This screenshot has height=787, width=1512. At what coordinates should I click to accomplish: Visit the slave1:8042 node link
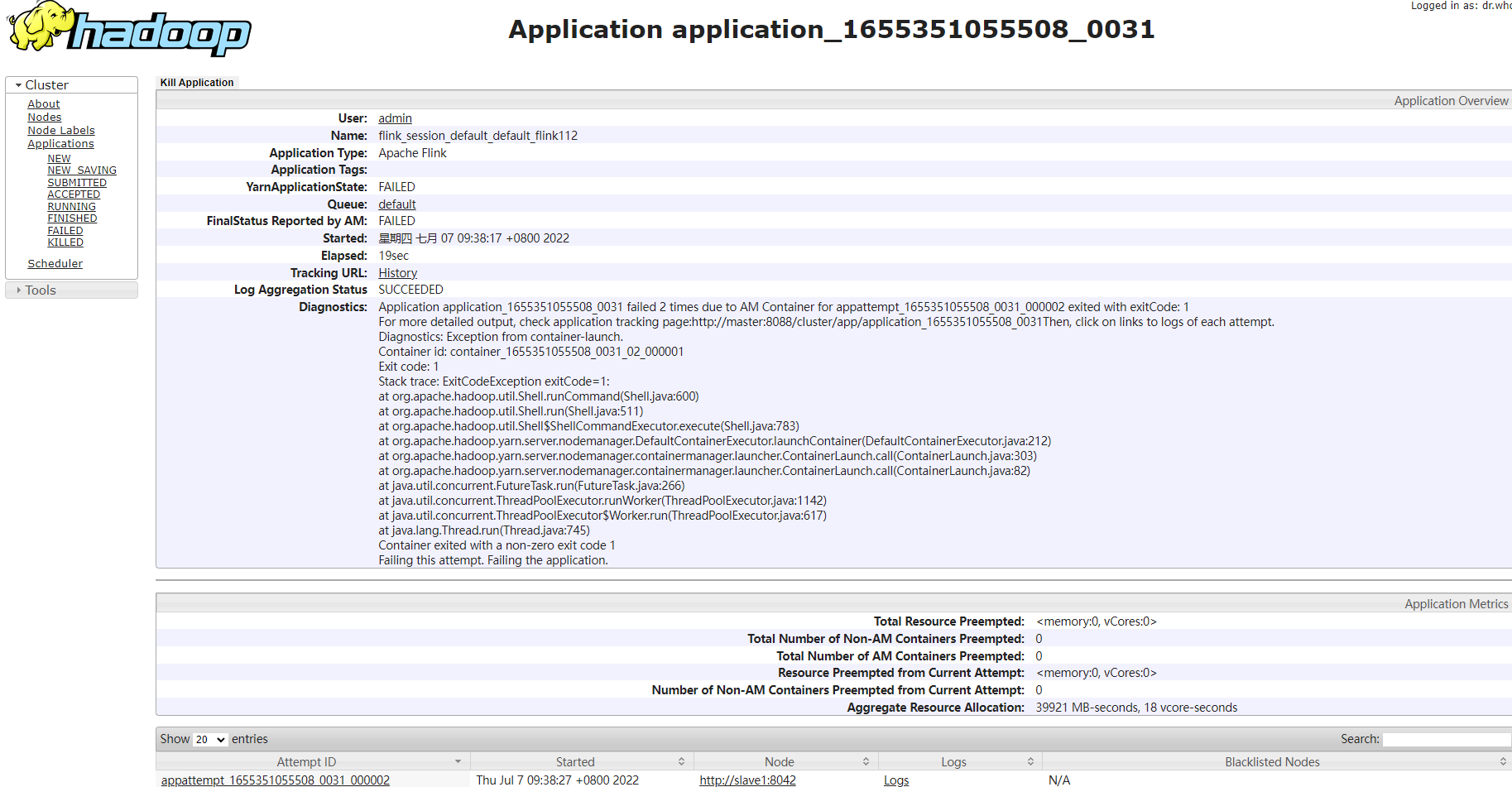(x=747, y=780)
